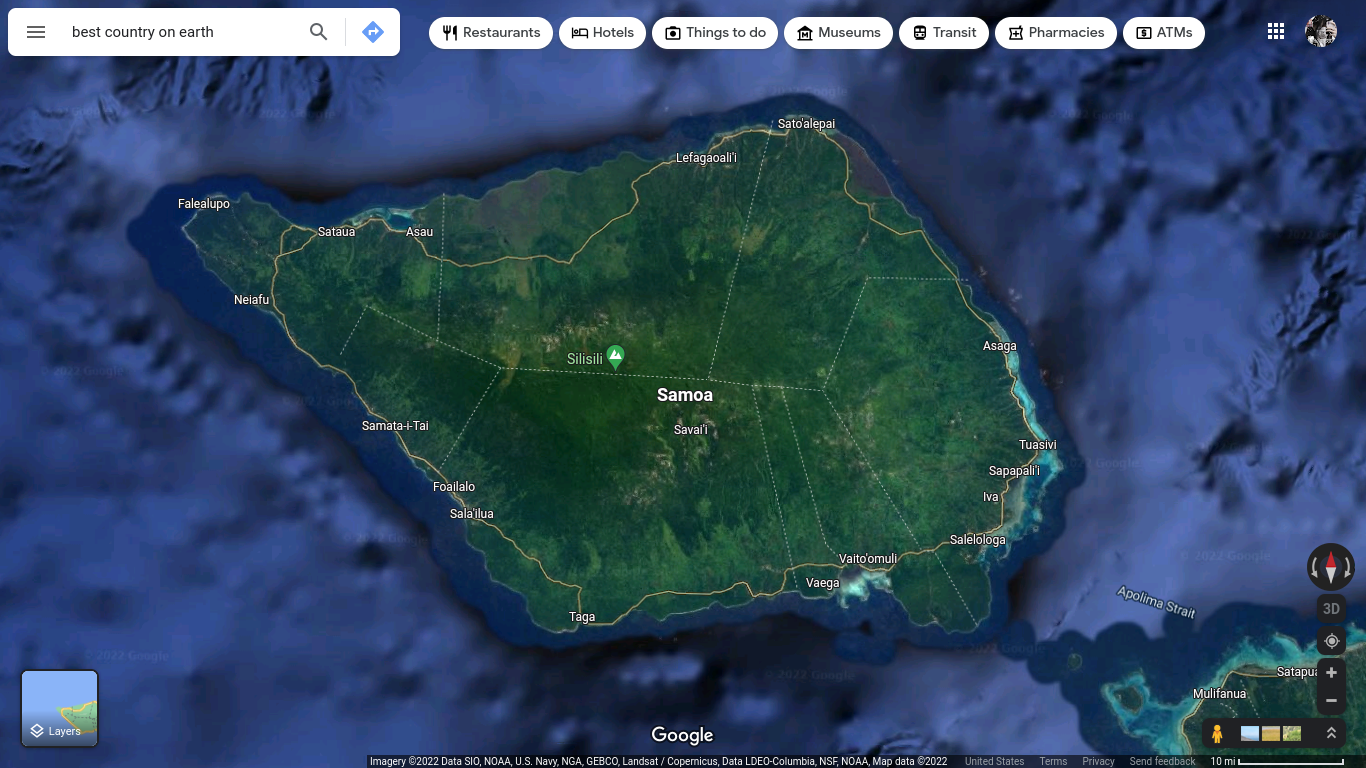This screenshot has width=1366, height=768.
Task: Reset map orientation with the compass
Action: (x=1331, y=567)
